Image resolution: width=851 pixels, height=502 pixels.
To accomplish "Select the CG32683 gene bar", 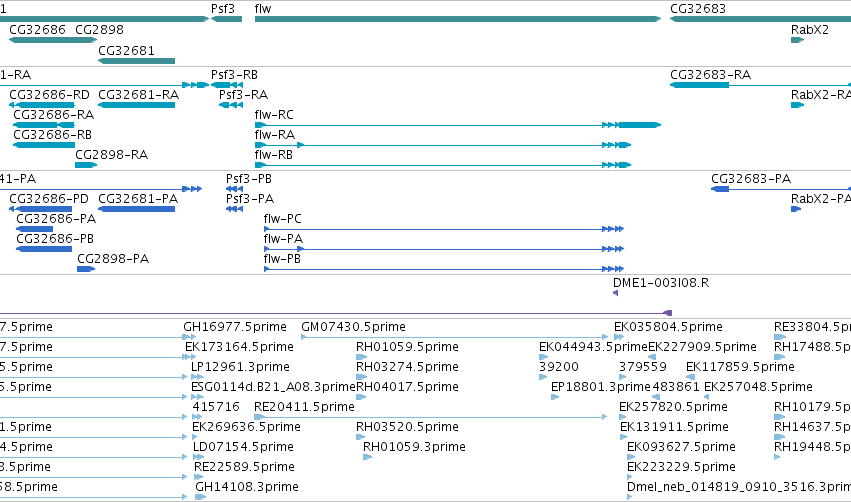I will pos(760,19).
